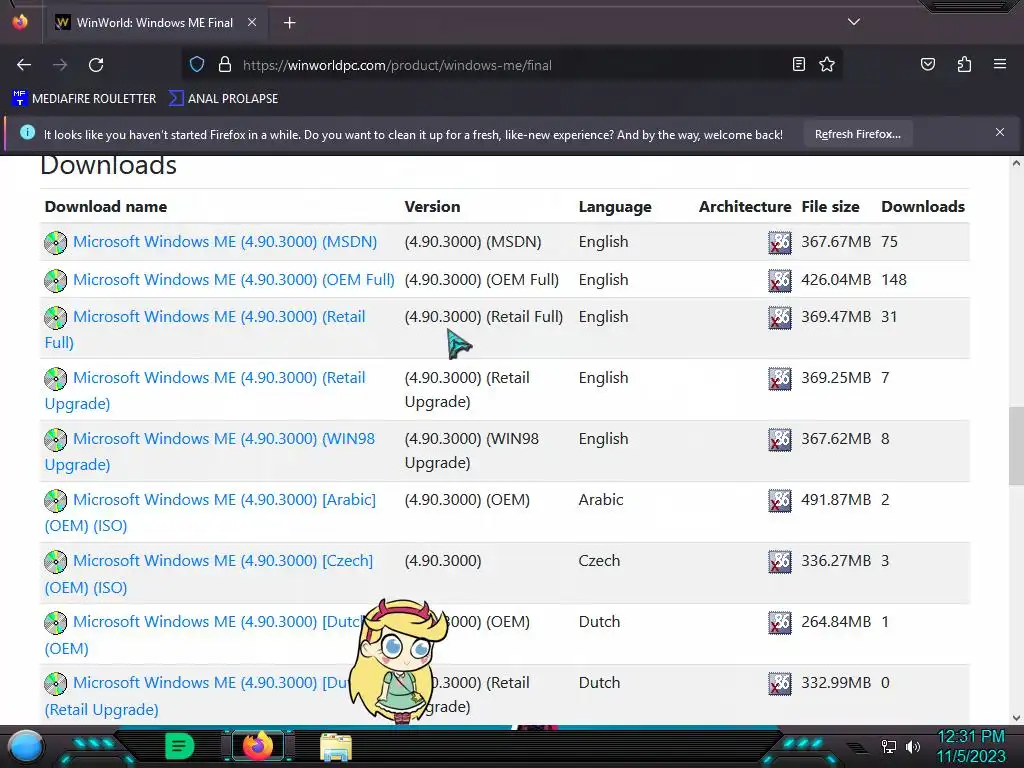
Task: Click the Arabic language cell
Action: (601, 500)
